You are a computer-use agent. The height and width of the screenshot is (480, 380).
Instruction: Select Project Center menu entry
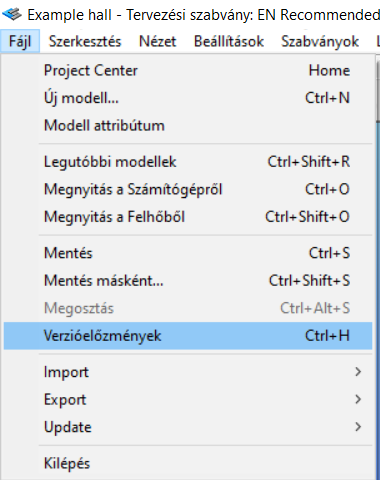point(188,71)
